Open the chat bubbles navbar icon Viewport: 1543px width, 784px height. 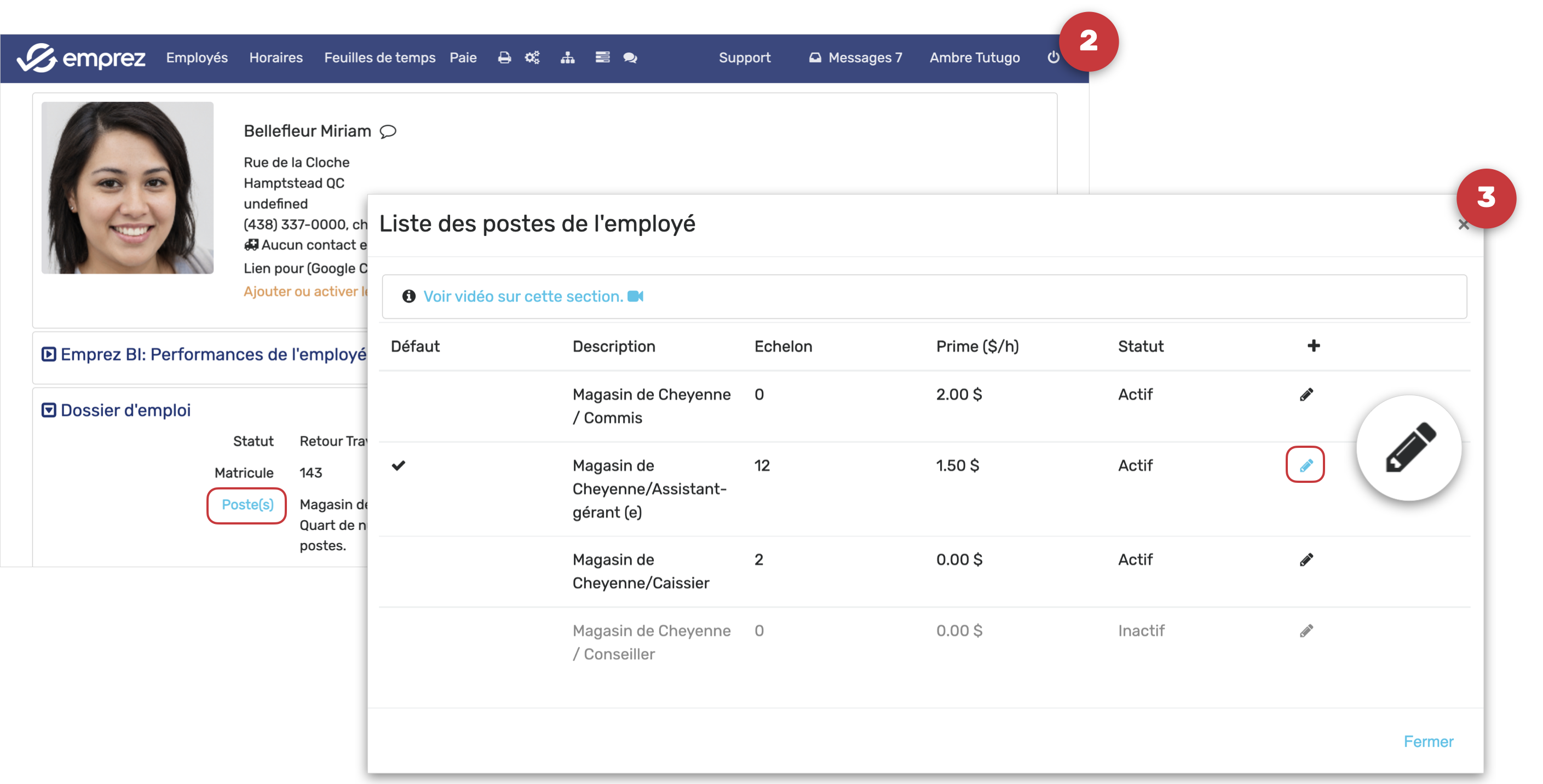click(x=630, y=57)
